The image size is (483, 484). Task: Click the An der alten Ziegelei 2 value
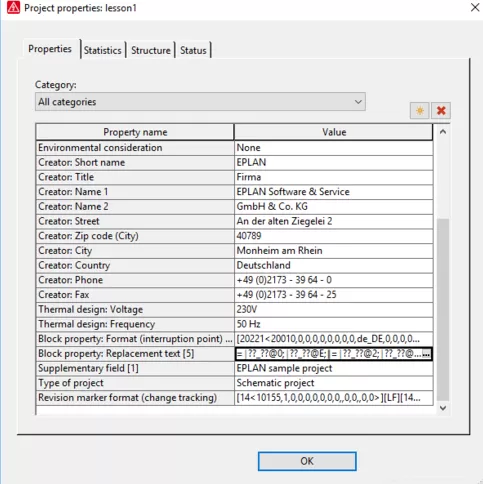click(334, 221)
